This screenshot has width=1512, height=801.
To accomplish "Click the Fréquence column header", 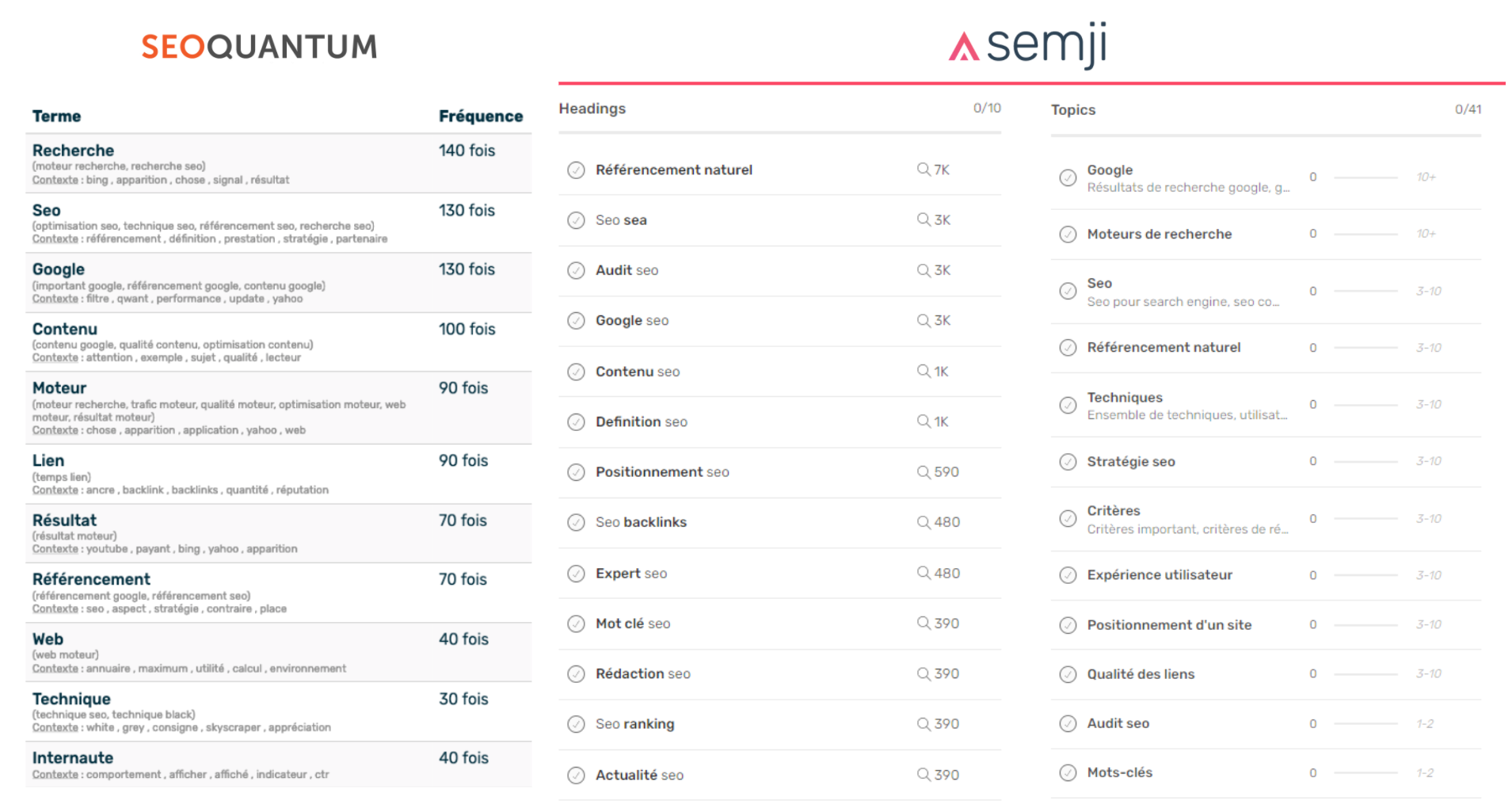I will click(x=481, y=116).
